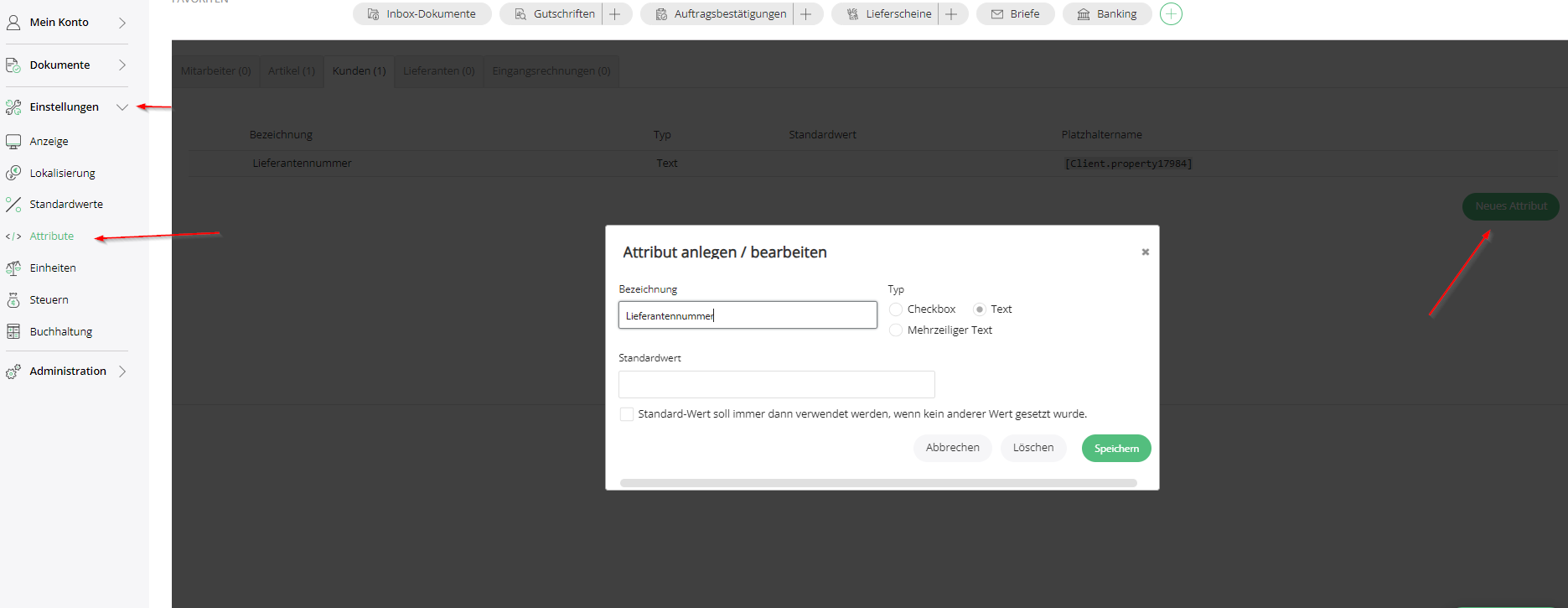Click the Lieferscheine icon

[852, 14]
